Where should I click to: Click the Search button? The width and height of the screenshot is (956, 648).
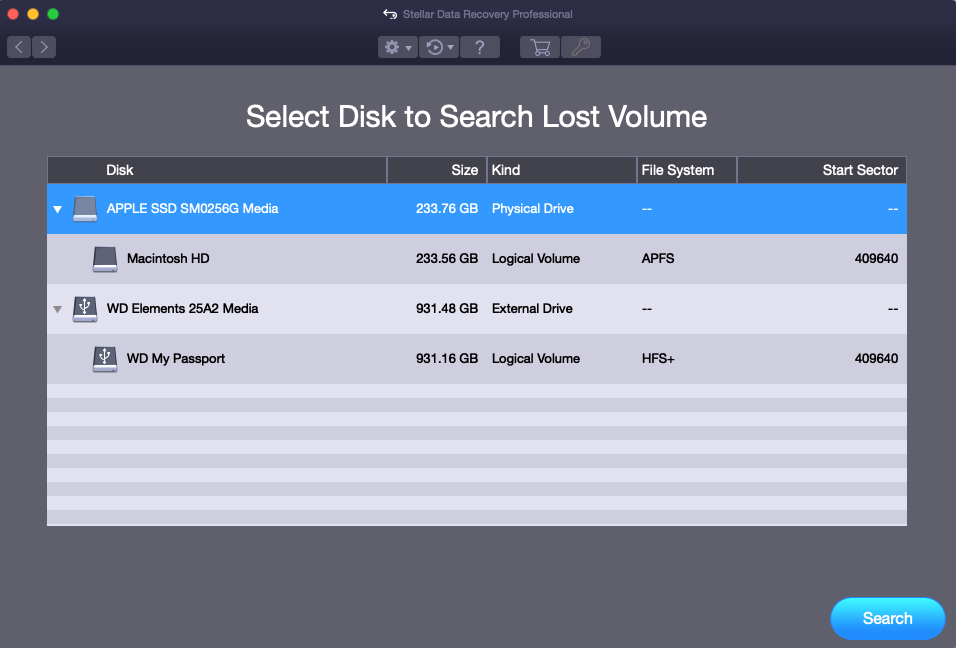(x=888, y=618)
